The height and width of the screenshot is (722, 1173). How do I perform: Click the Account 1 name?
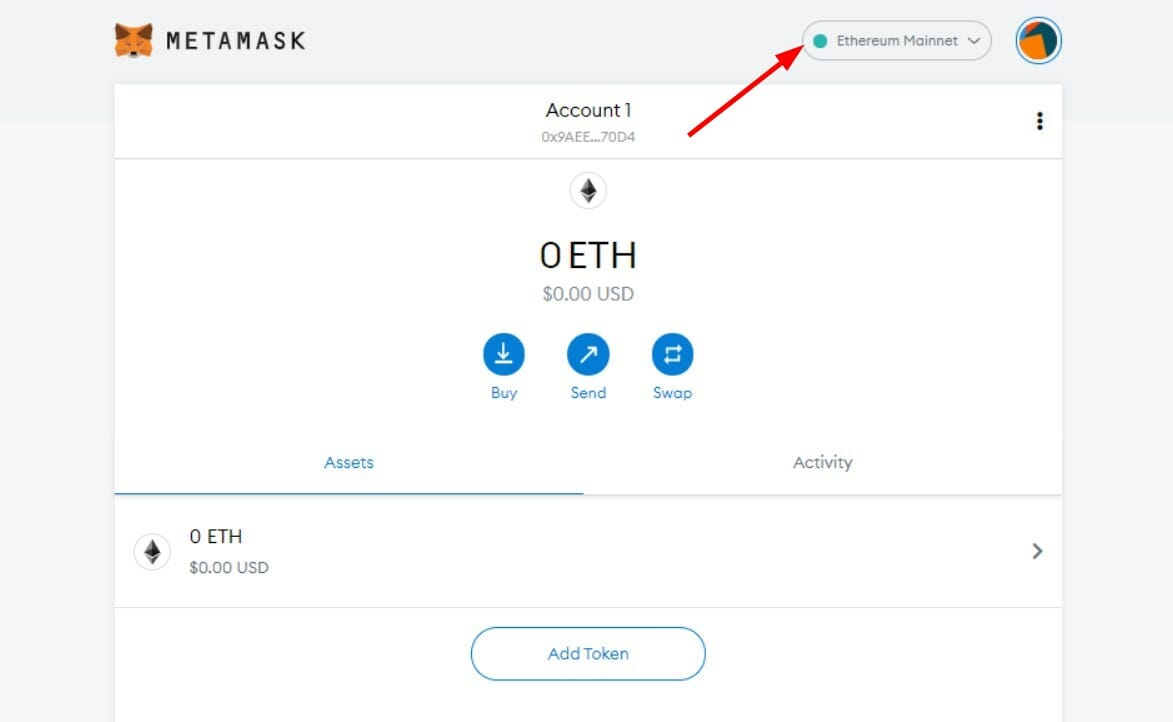tap(588, 110)
